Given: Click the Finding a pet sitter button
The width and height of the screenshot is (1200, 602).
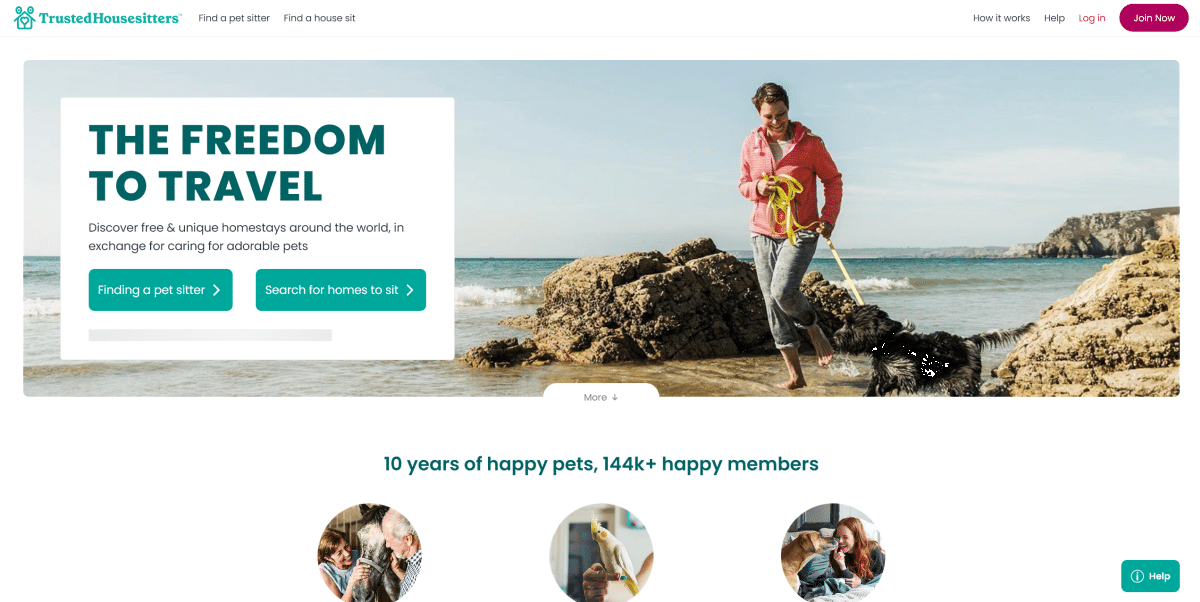Looking at the screenshot, I should [x=160, y=290].
